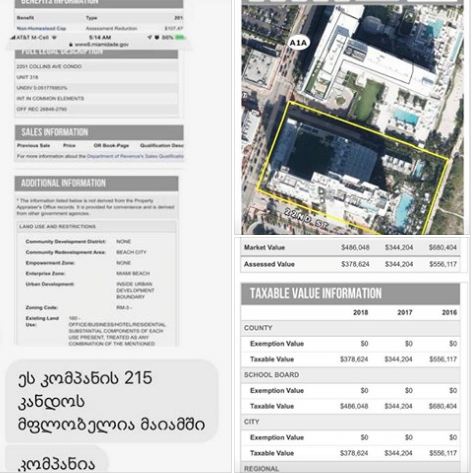Tap the cellular signal strength icon
473x473 pixels.
coord(13,38)
